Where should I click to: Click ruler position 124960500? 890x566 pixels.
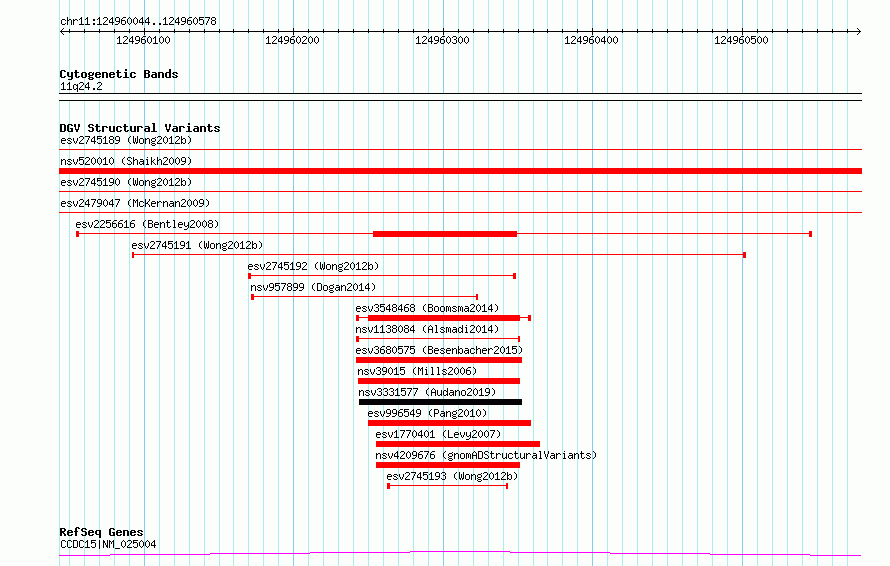point(741,40)
